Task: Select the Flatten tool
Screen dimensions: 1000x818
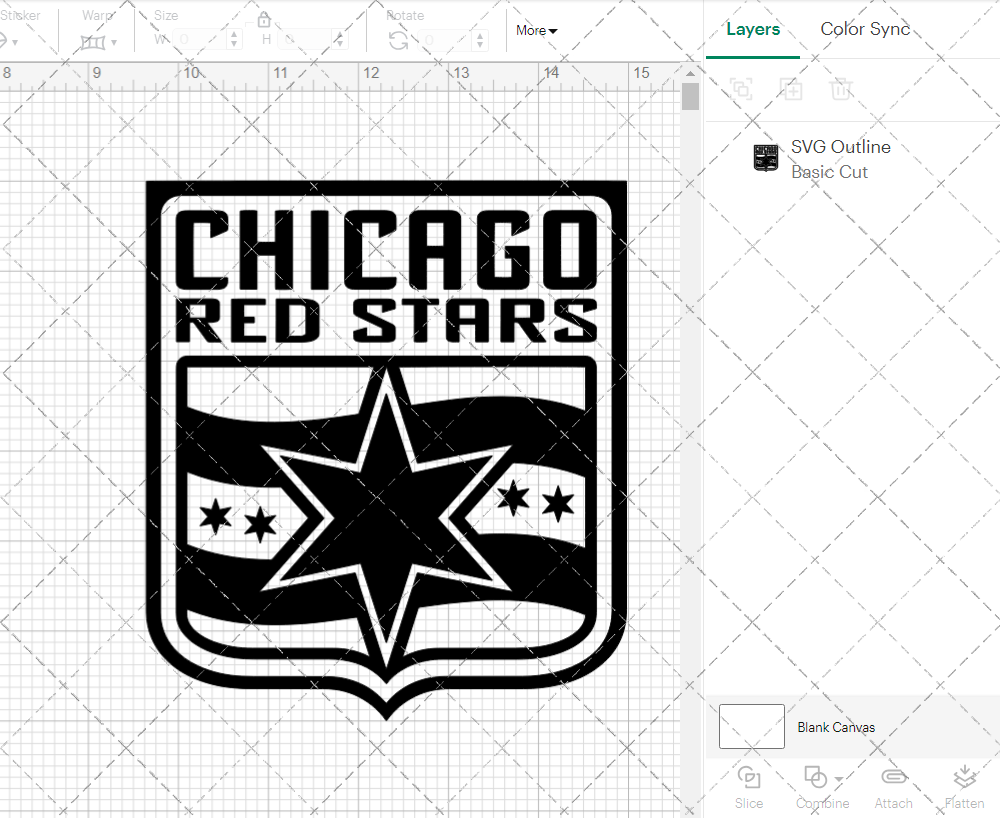Action: (x=964, y=785)
